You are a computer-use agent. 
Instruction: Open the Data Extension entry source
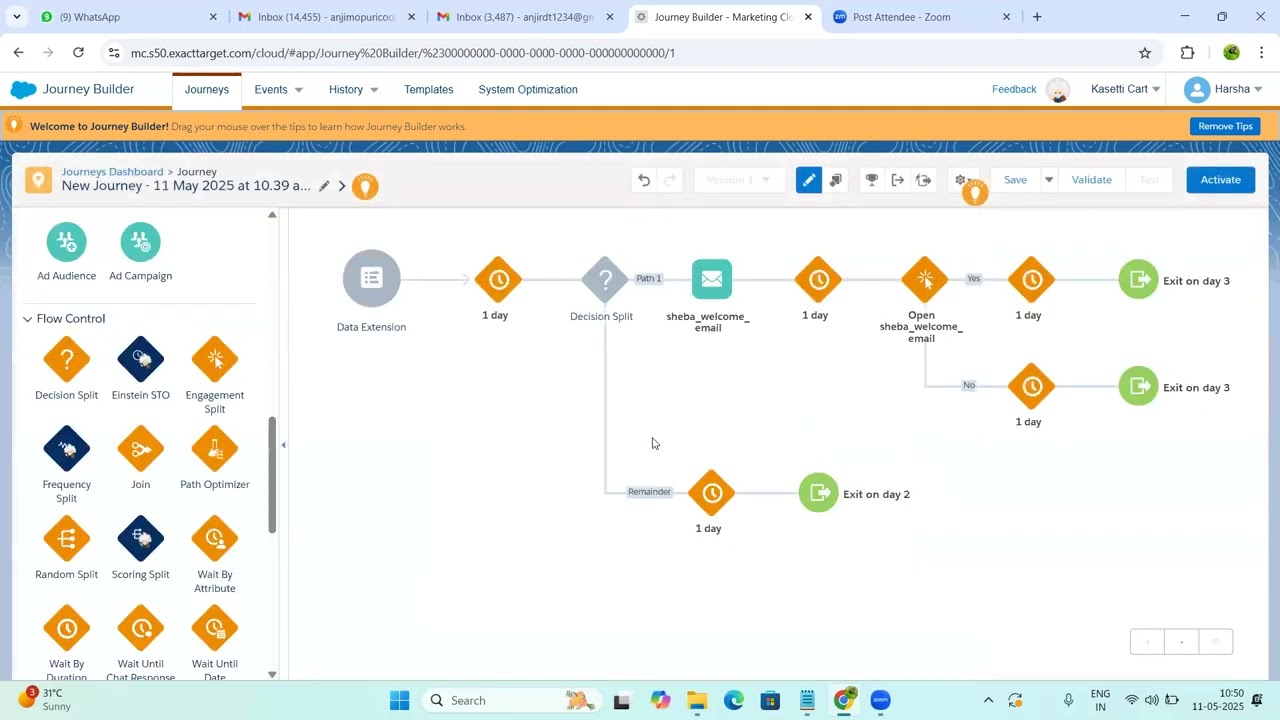pos(372,278)
